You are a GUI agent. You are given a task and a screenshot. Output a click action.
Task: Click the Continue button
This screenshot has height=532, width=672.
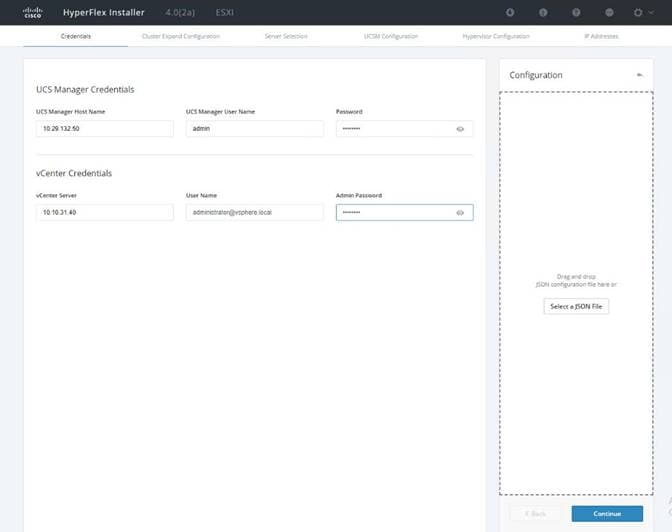(607, 514)
